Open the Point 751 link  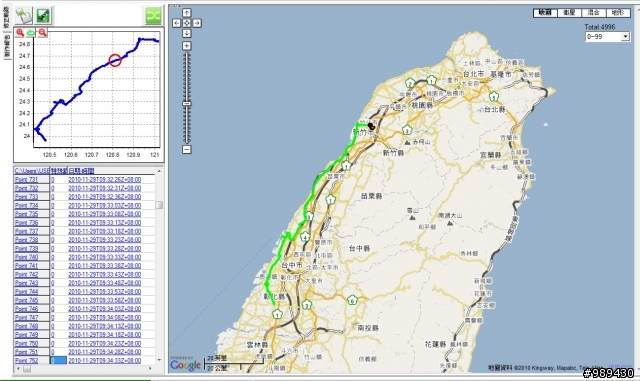pyautogui.click(x=26, y=352)
